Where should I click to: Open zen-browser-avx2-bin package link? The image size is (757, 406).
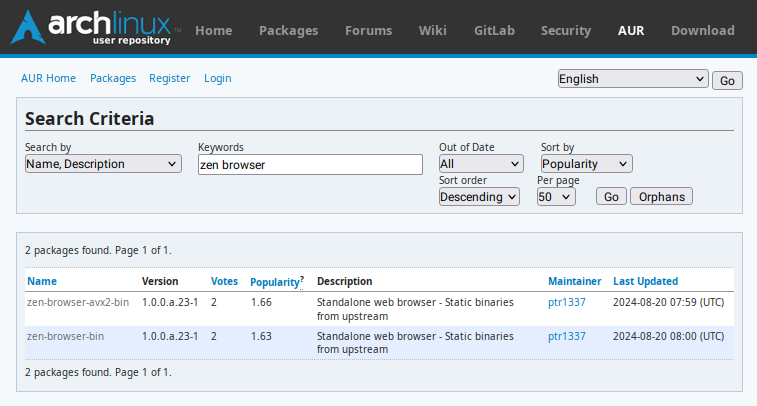coord(78,302)
